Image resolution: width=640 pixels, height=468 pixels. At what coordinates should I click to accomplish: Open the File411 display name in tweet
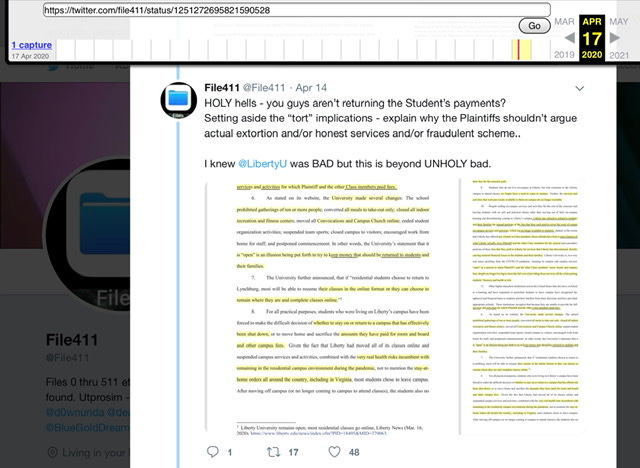click(x=222, y=88)
